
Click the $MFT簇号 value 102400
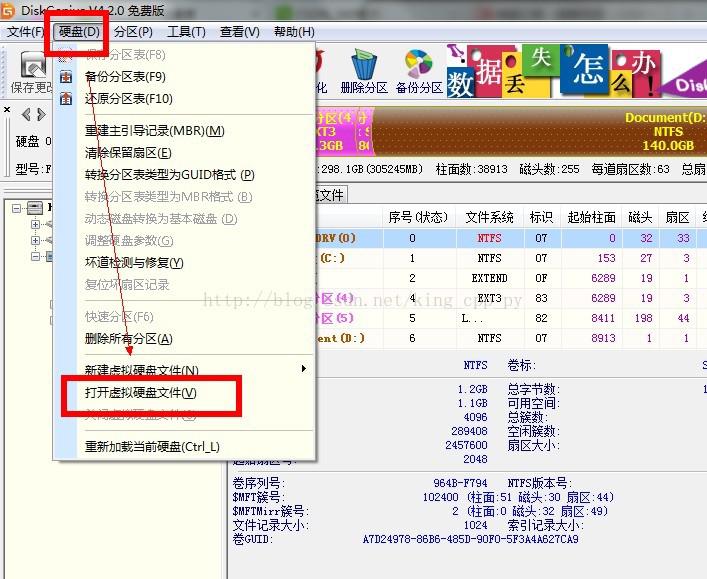click(441, 497)
